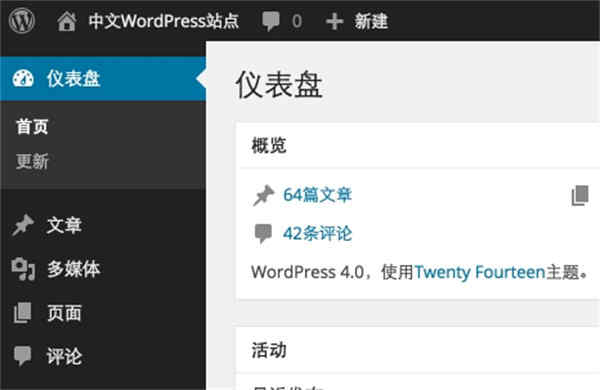Open the 更新 submenu item

(32, 161)
